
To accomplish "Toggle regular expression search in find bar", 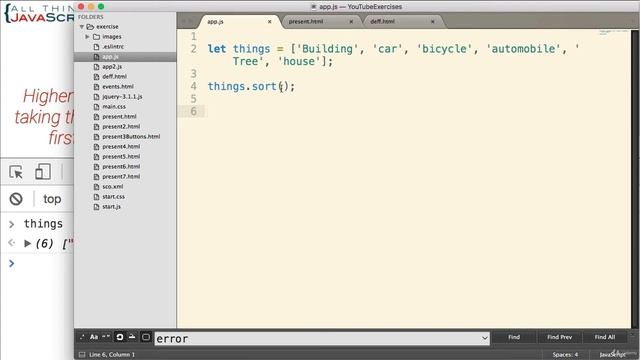I will 82,337.
